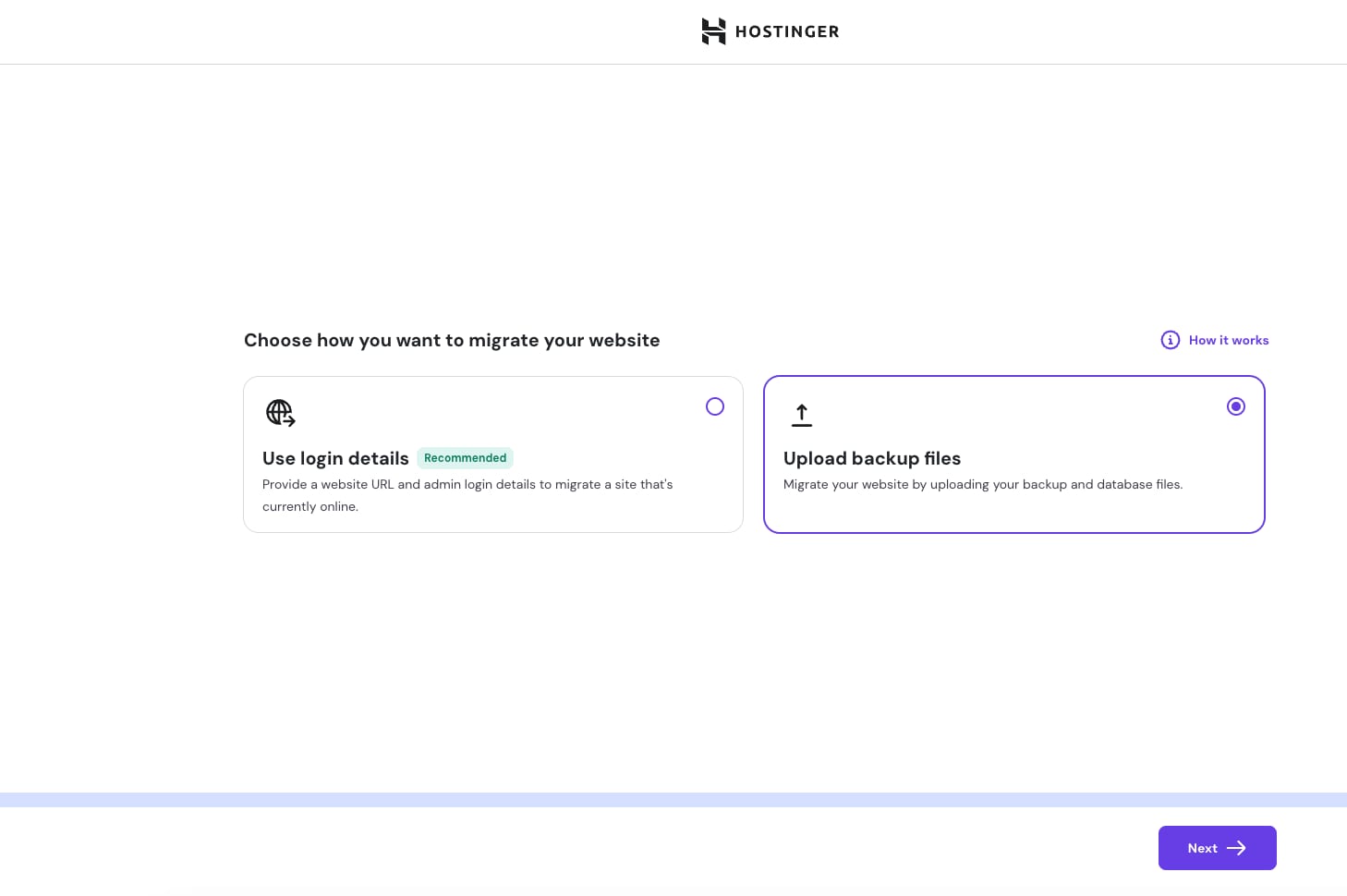Screen dimensions: 1347x896
Task: Click the blank header area left of logo
Action: click(323, 31)
